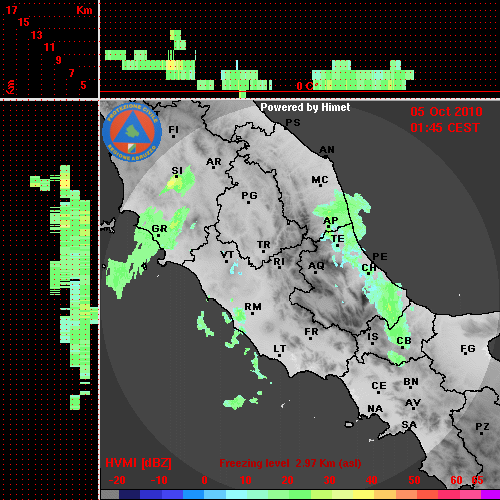Click the GR city label
Image resolution: width=500 pixels, height=500 pixels.
[159, 229]
